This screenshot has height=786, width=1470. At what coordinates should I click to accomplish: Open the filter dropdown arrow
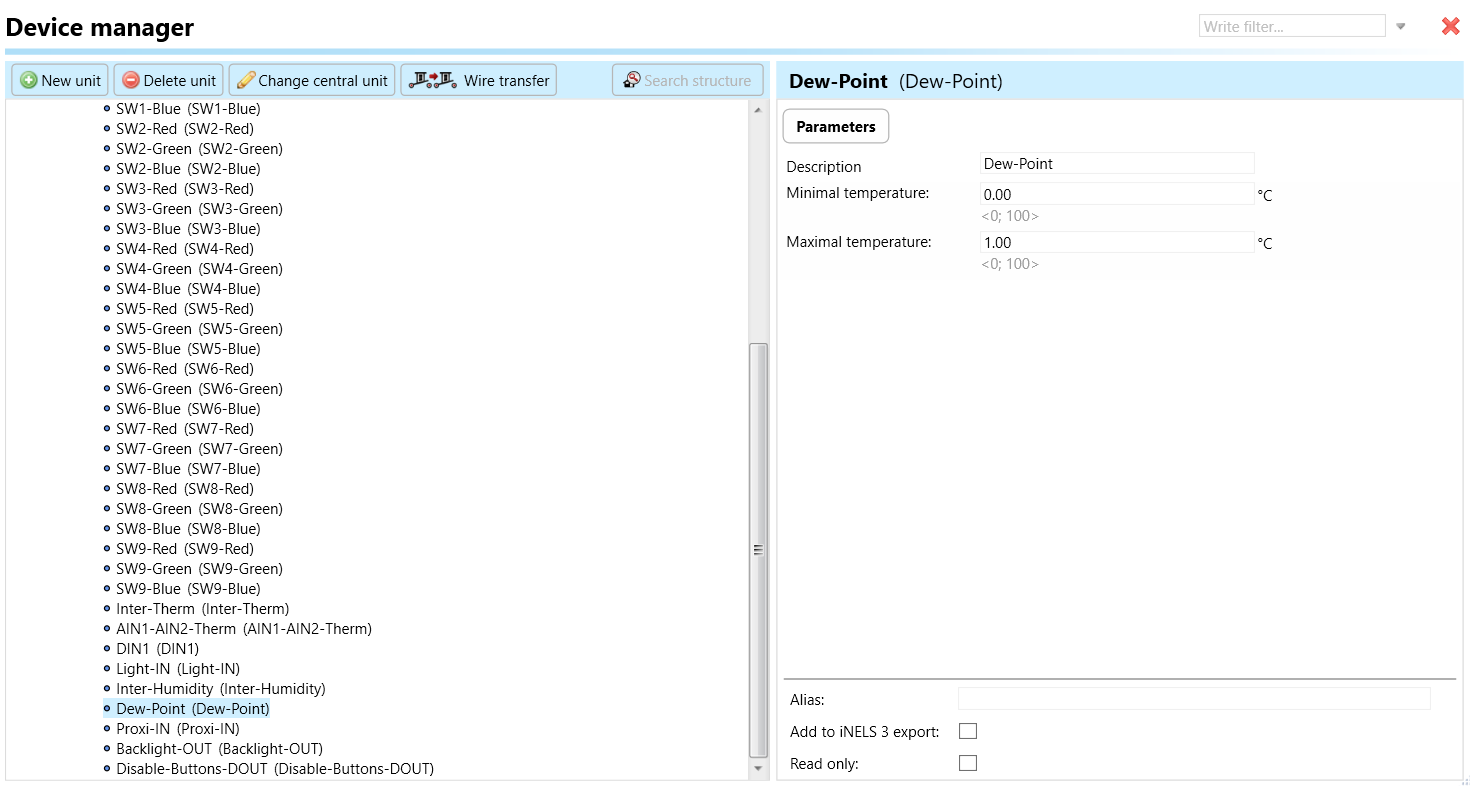(x=1401, y=27)
